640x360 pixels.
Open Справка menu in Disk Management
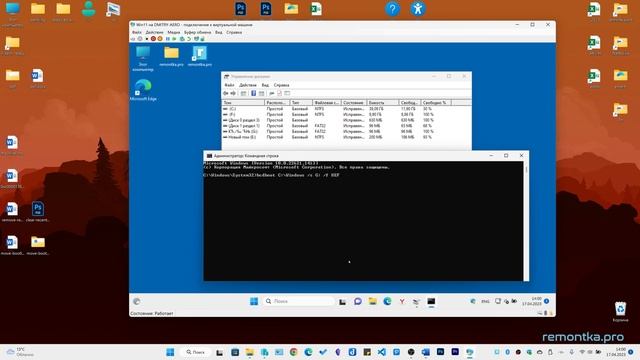(x=281, y=85)
